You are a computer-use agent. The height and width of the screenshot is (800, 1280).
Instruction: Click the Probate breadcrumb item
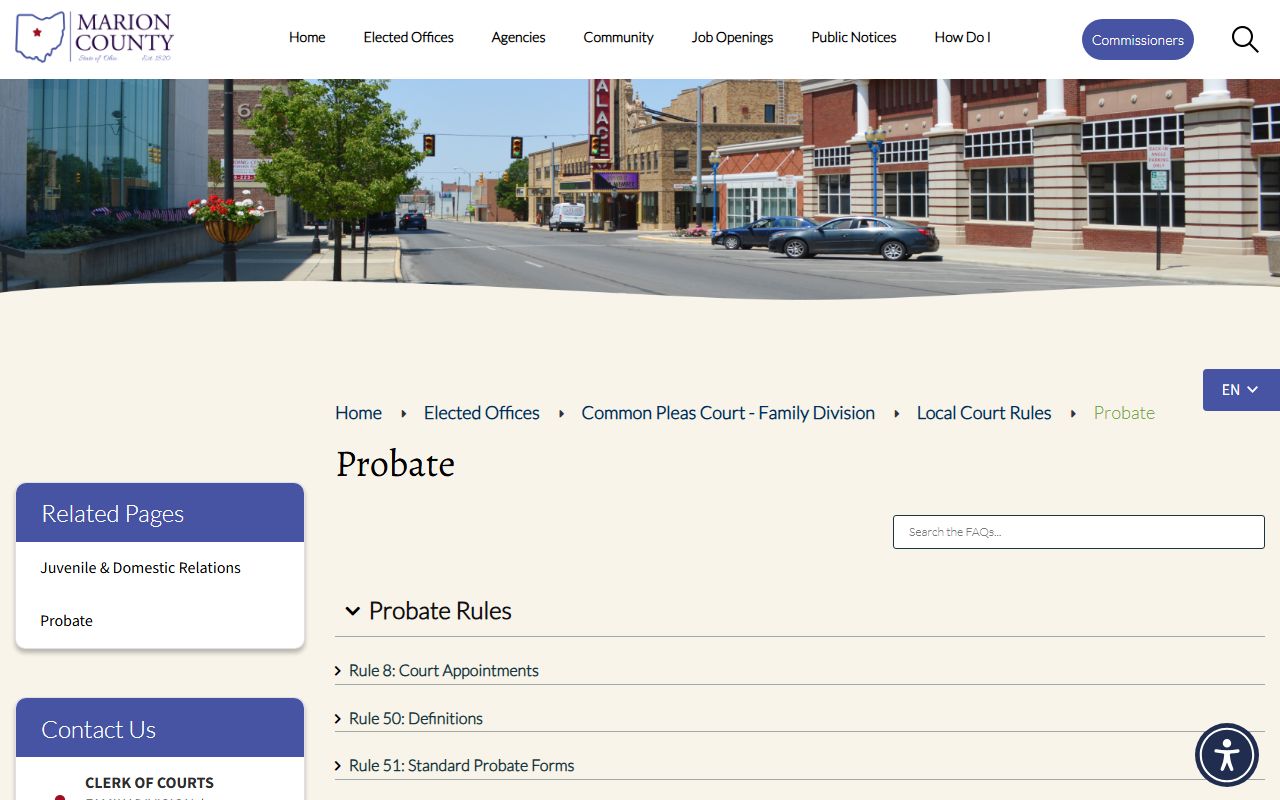(1124, 413)
